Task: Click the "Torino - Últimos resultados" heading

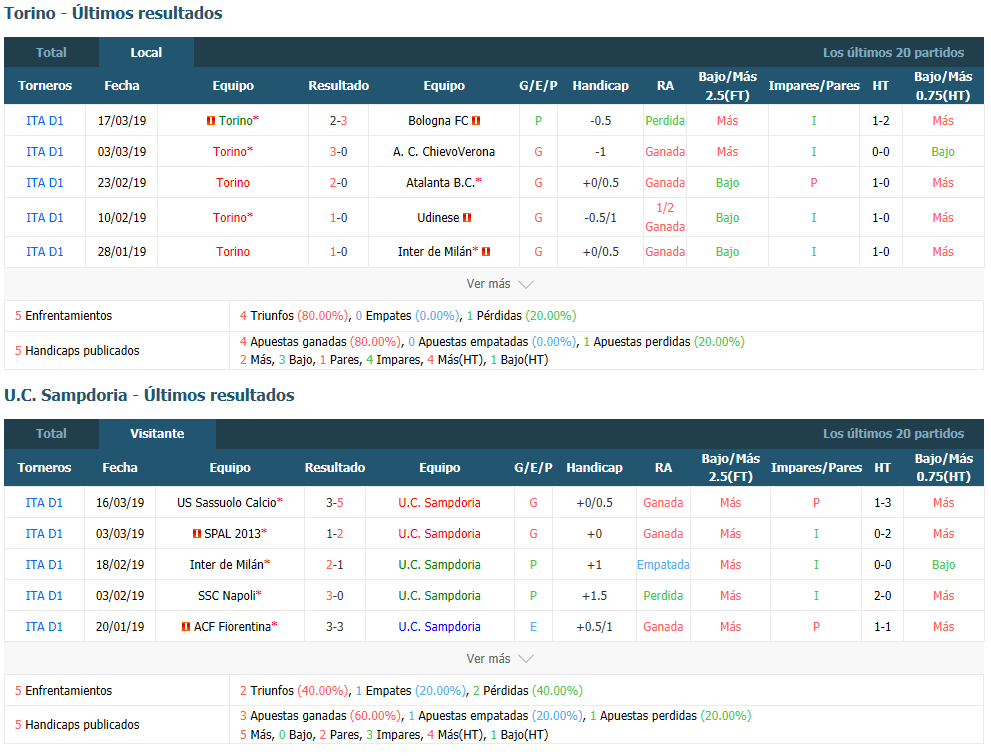Action: [114, 13]
